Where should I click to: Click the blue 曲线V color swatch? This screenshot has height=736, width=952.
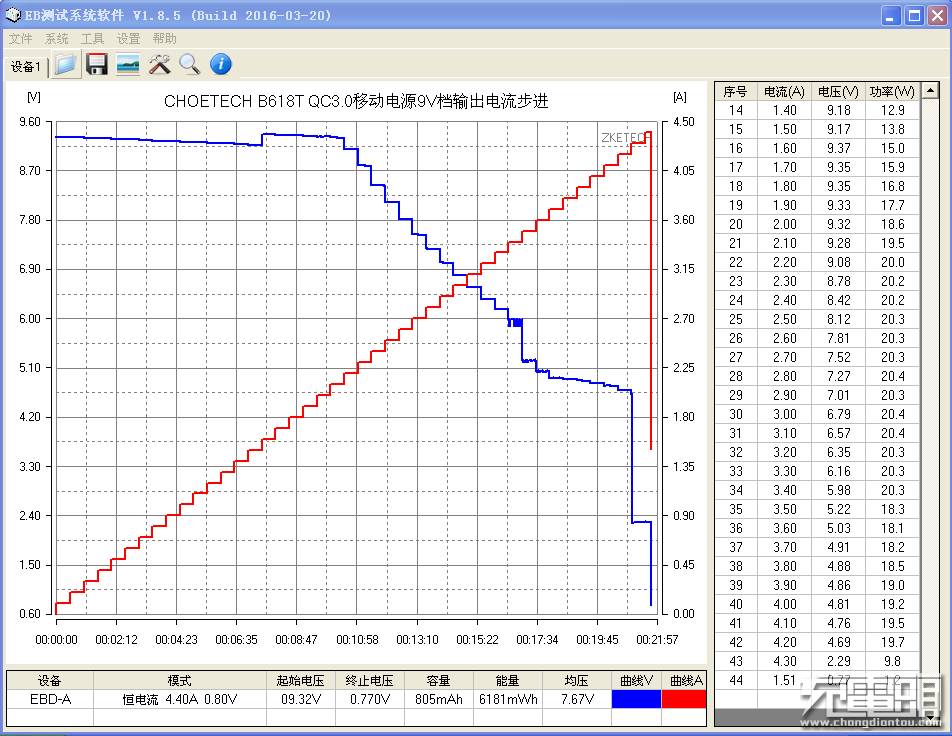[x=636, y=699]
